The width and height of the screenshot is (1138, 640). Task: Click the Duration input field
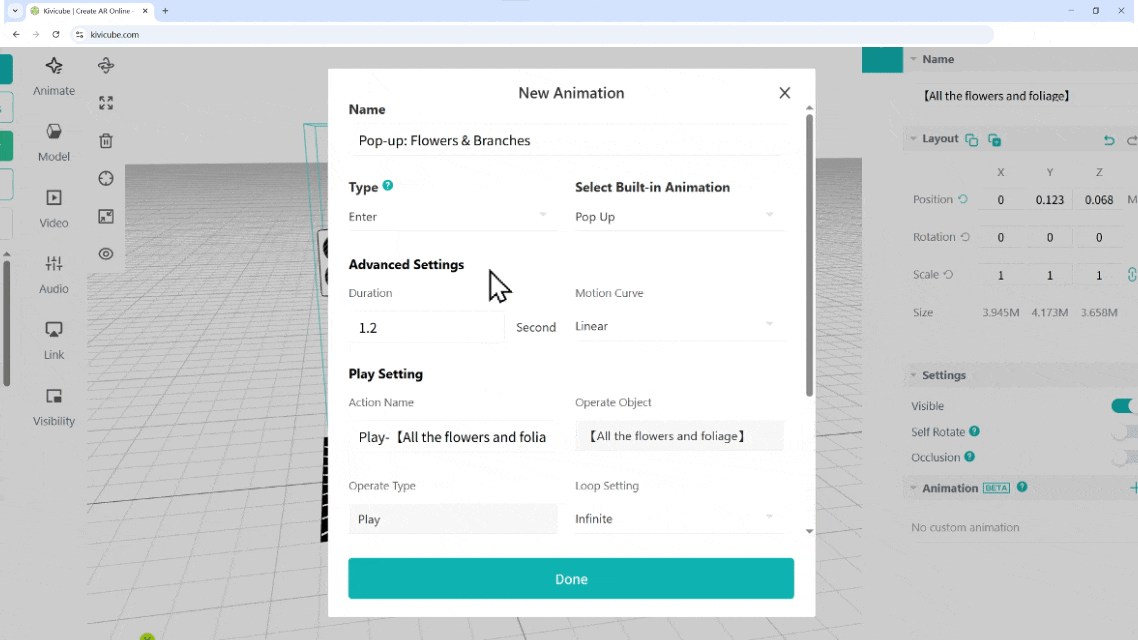(427, 328)
